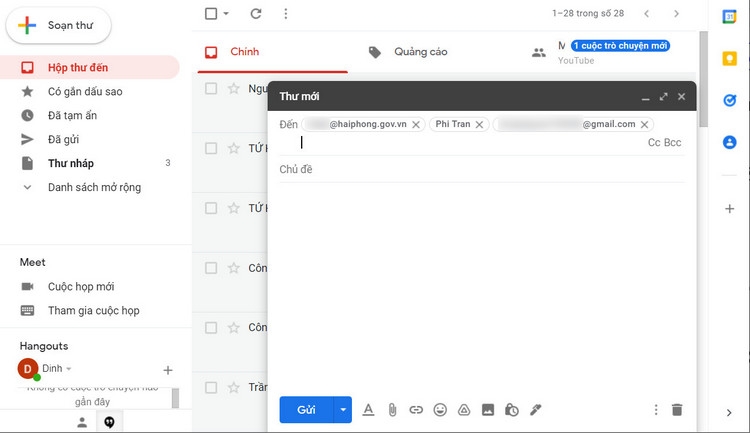Star the first TỨ email row
750x433 pixels.
coord(233,148)
